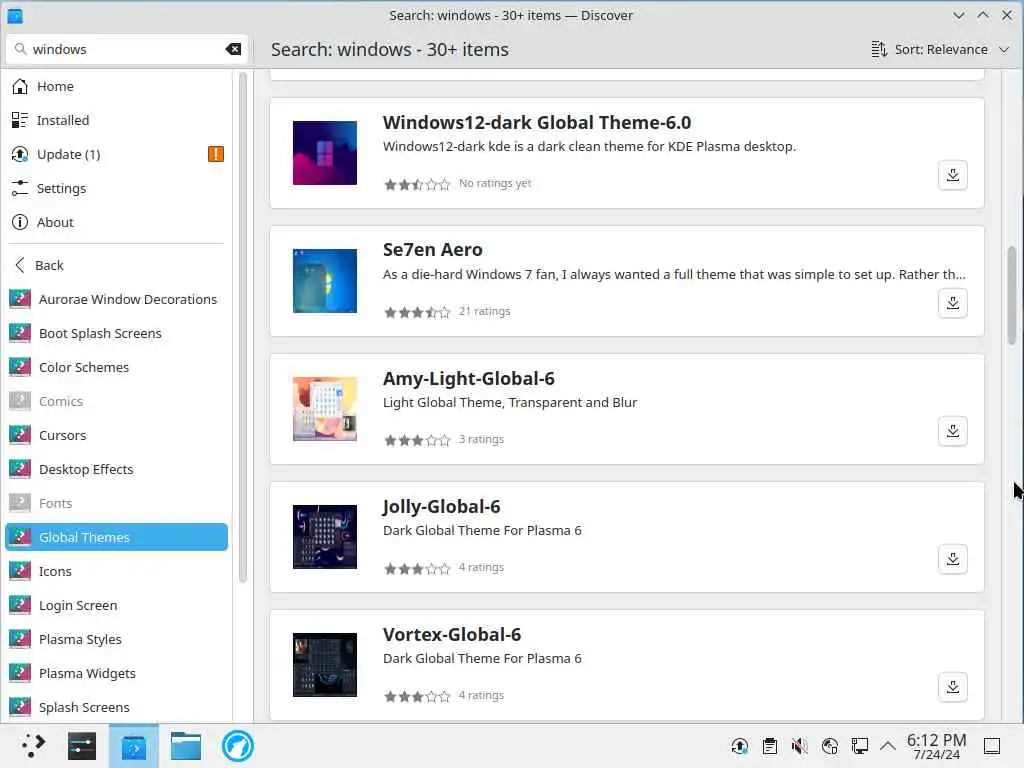Open the application launcher in taskbar
This screenshot has width=1024, height=768.
pyautogui.click(x=33, y=746)
